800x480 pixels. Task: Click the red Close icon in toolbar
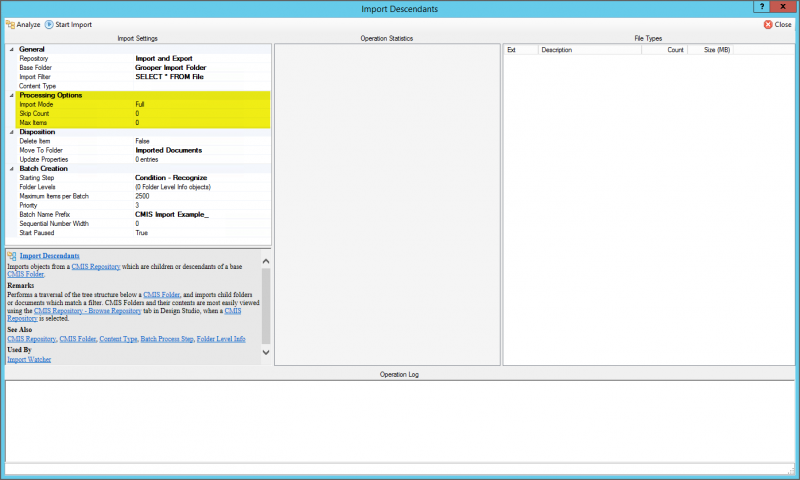768,24
